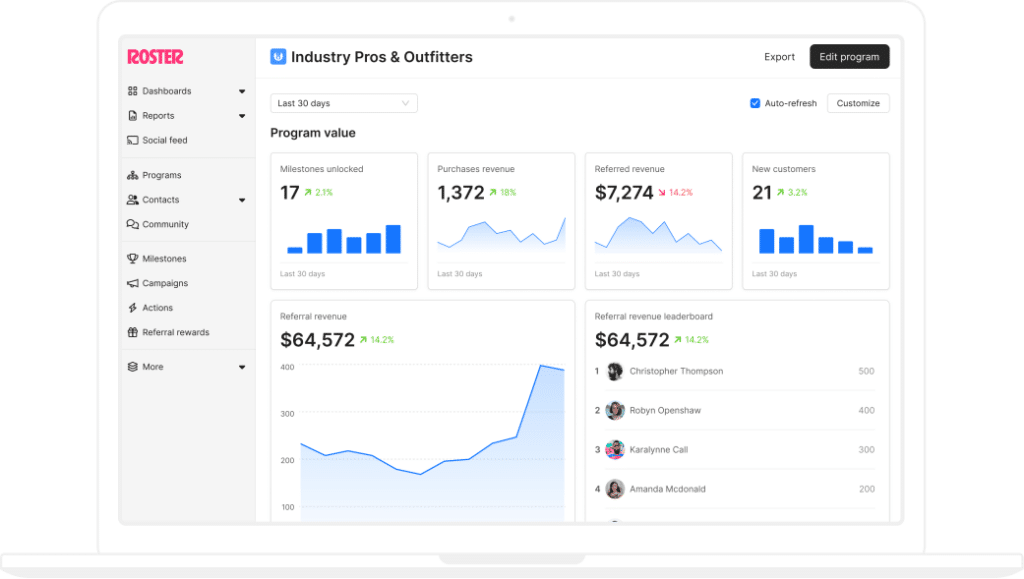Click the Contacts people icon
This screenshot has height=579, width=1024.
pos(134,199)
